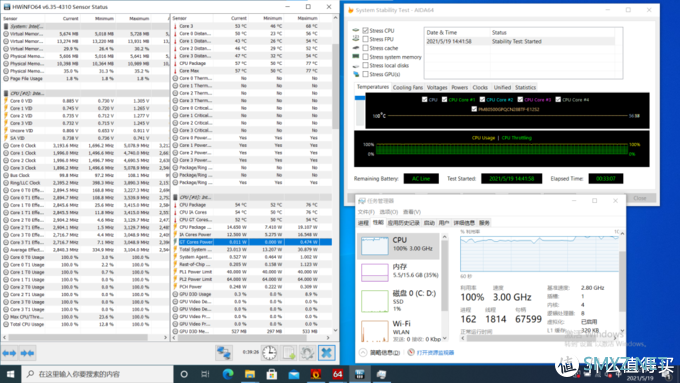The width and height of the screenshot is (680, 383).
Task: Click the shrink columns arrows icon in HWiNFO
Action: point(27,353)
